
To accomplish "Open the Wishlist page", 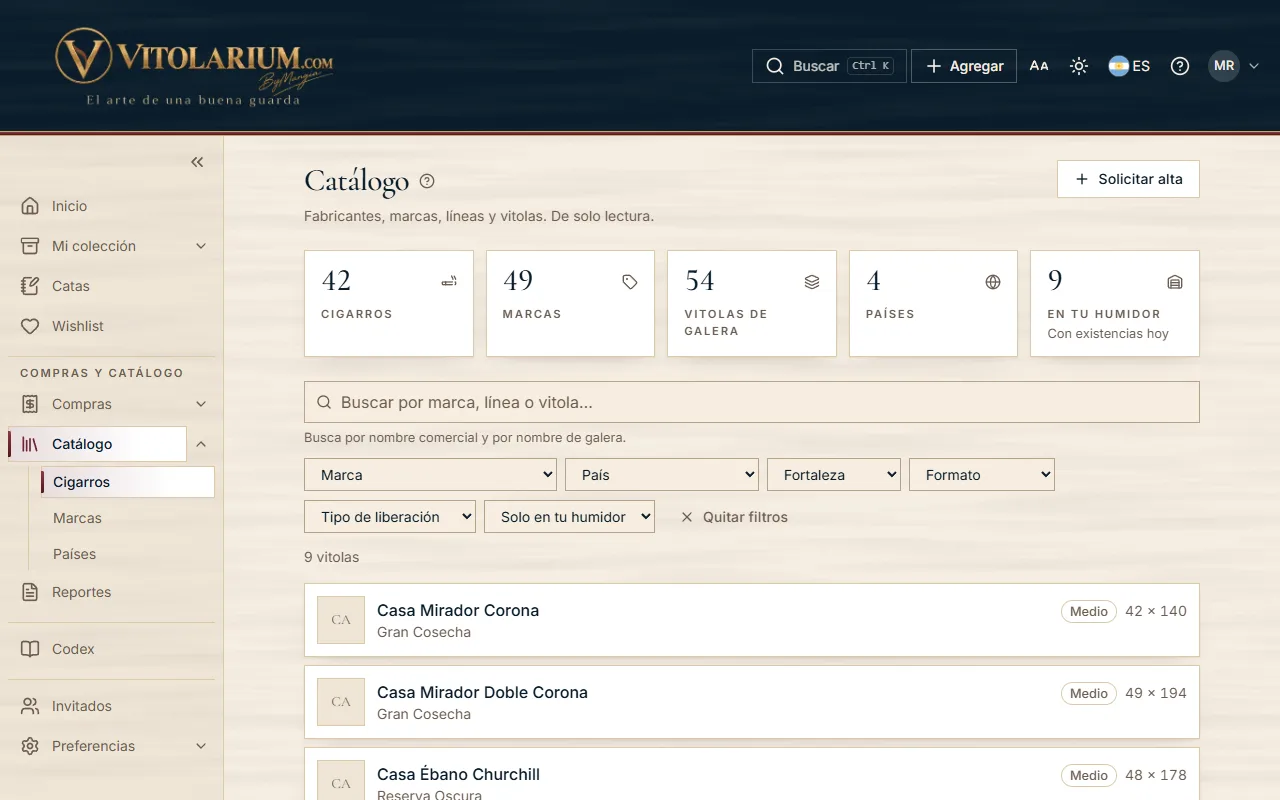I will tap(112, 326).
